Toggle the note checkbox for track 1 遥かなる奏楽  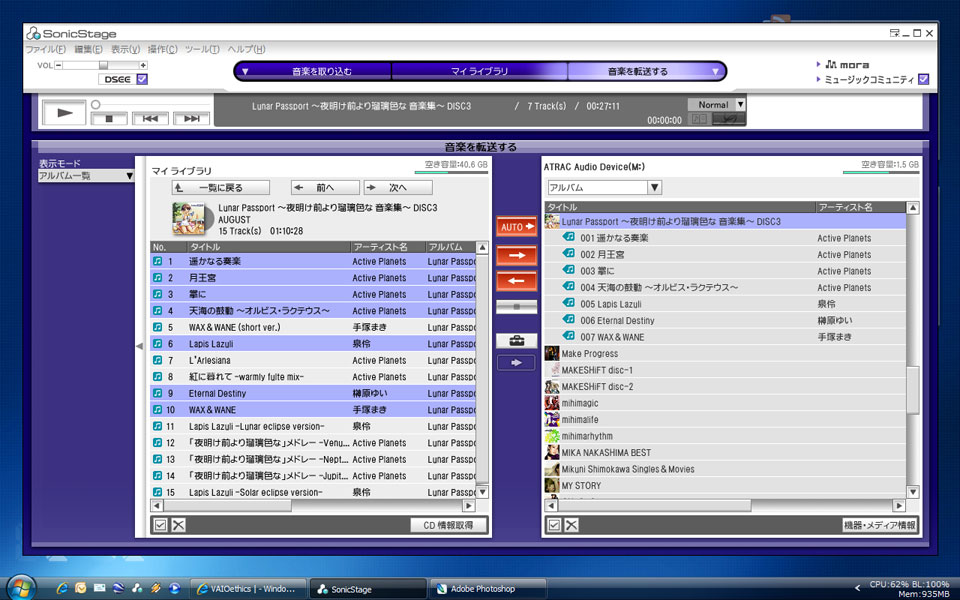click(157, 261)
